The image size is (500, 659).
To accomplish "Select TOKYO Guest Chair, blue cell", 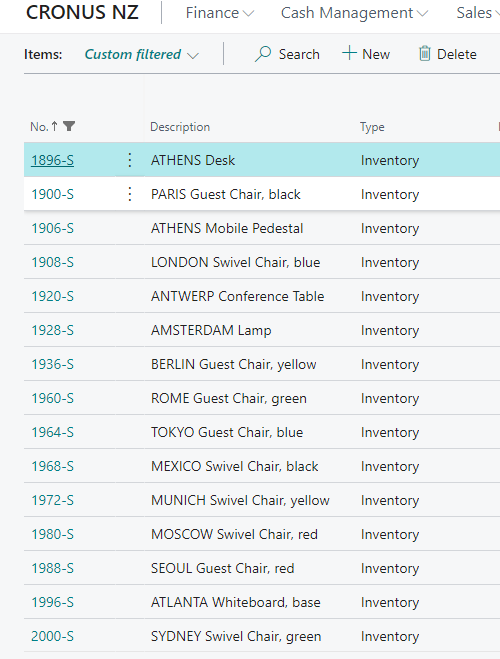I will 227,432.
